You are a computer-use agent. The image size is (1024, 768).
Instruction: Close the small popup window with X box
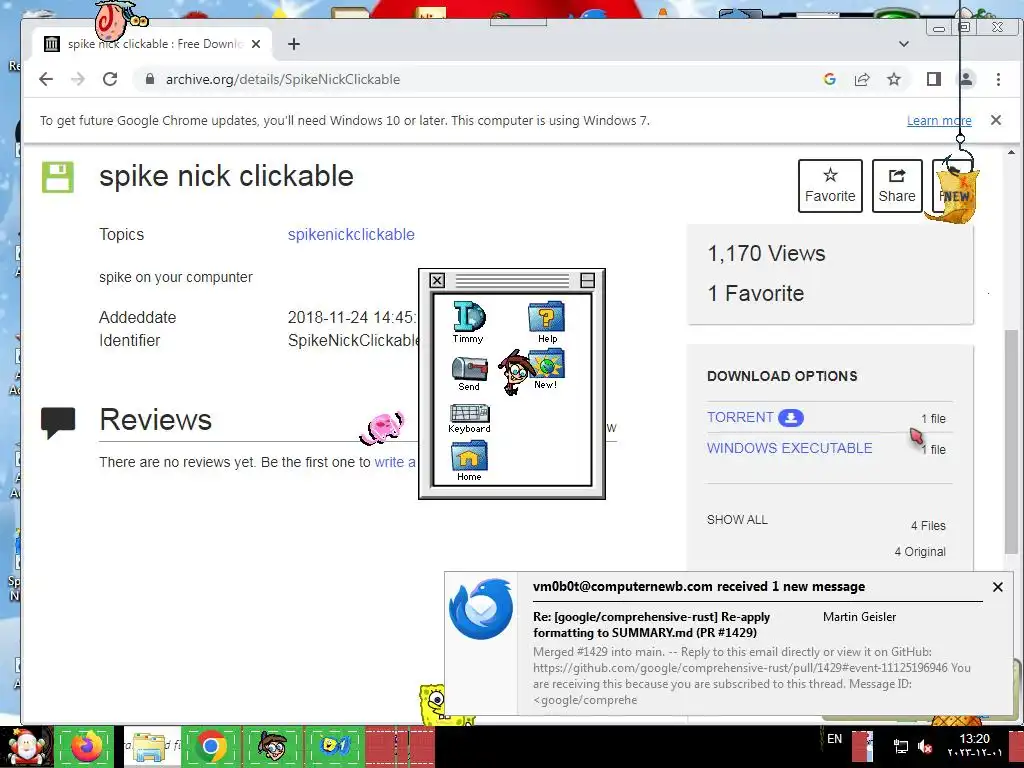pos(437,281)
